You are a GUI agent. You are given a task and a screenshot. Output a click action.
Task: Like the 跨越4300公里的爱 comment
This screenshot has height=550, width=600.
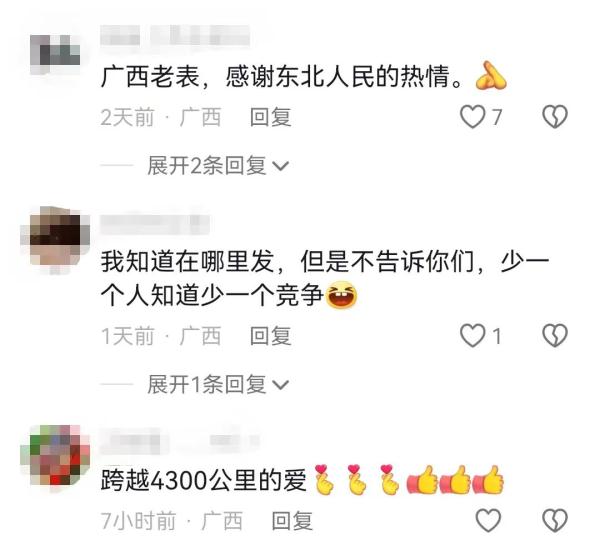coord(488,520)
